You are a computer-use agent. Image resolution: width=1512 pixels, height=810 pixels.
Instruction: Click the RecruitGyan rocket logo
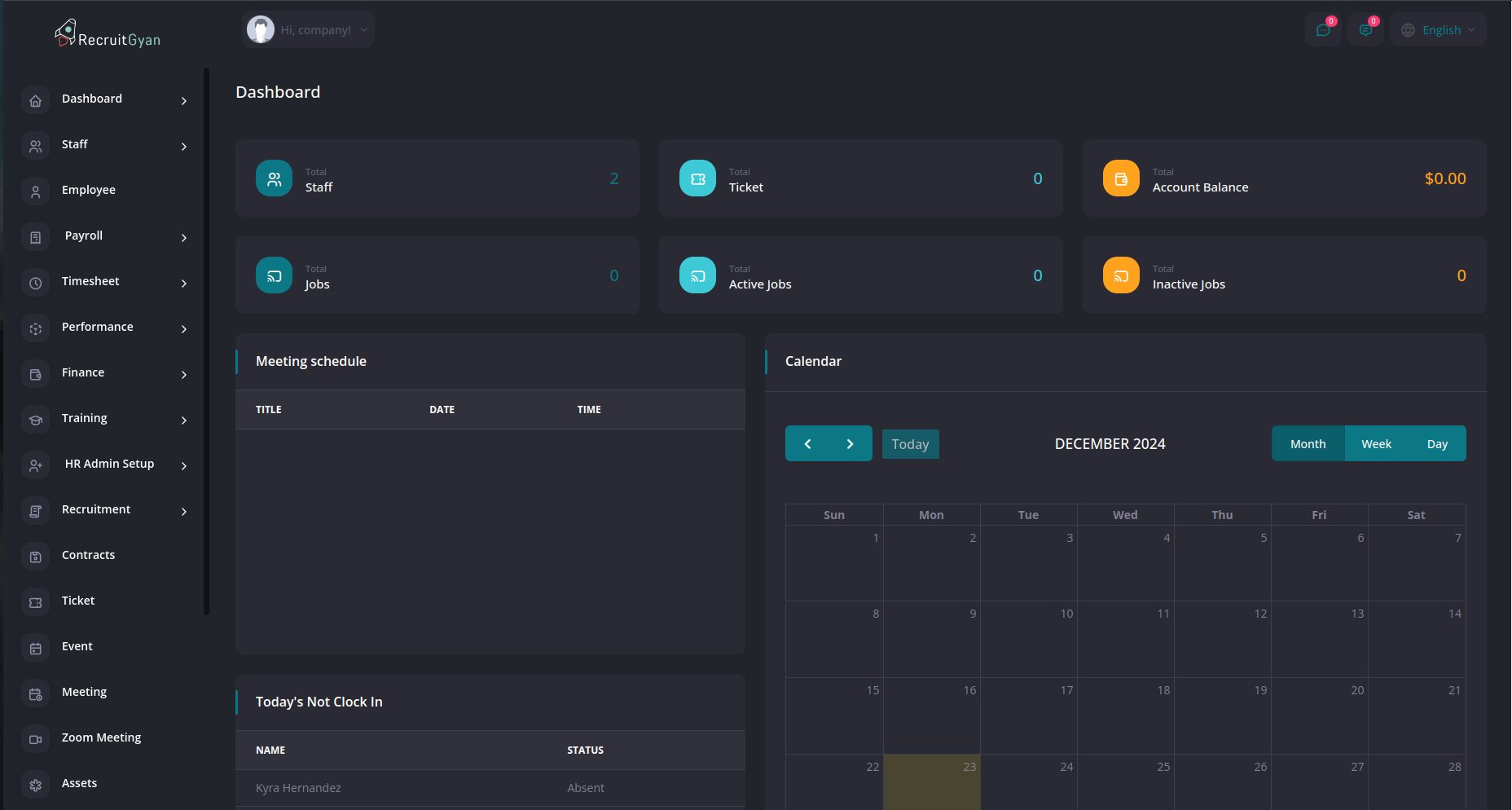65,33
